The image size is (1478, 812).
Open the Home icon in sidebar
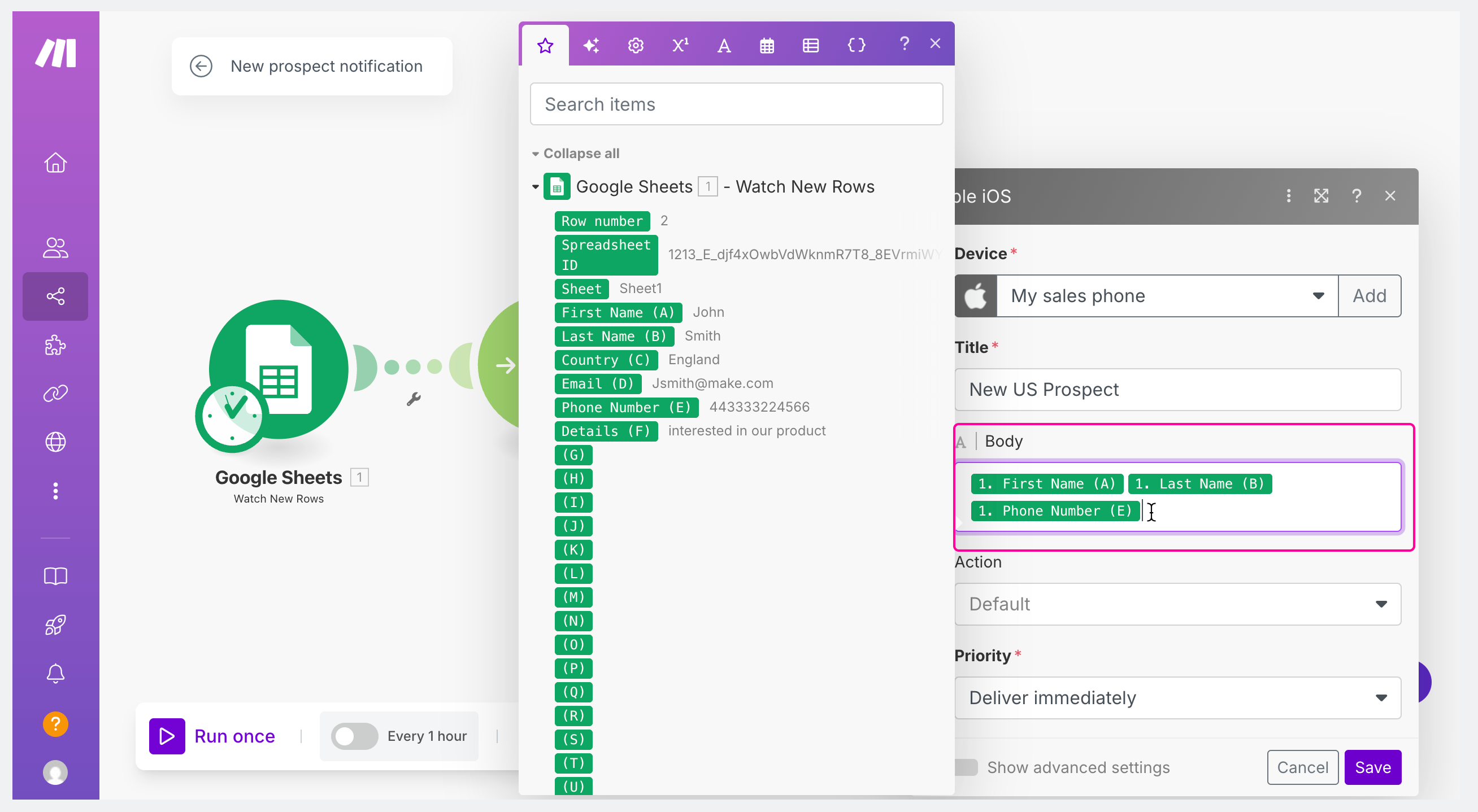point(55,162)
